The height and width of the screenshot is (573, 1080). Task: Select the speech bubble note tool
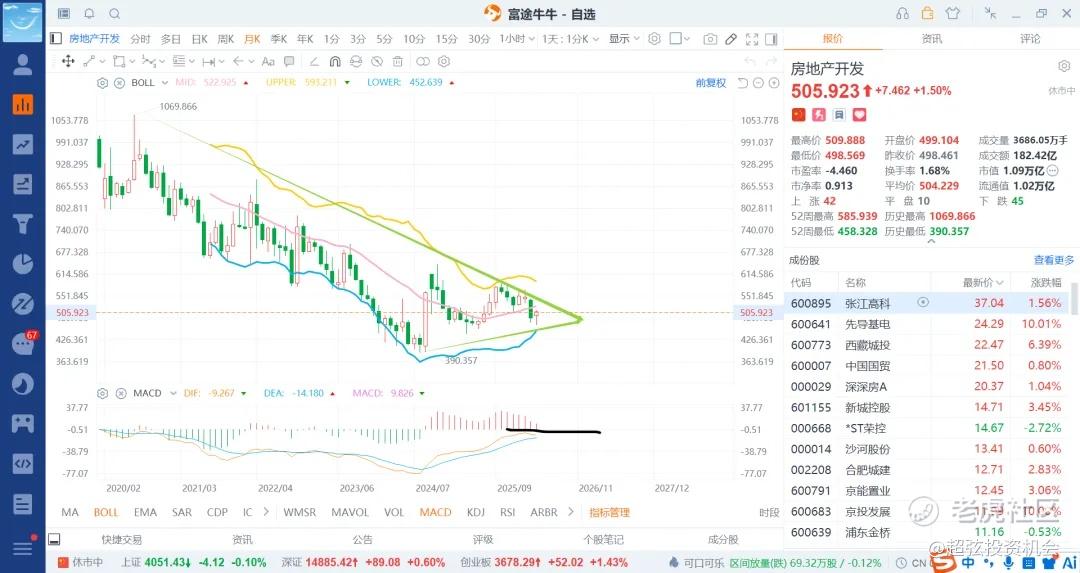coord(289,61)
